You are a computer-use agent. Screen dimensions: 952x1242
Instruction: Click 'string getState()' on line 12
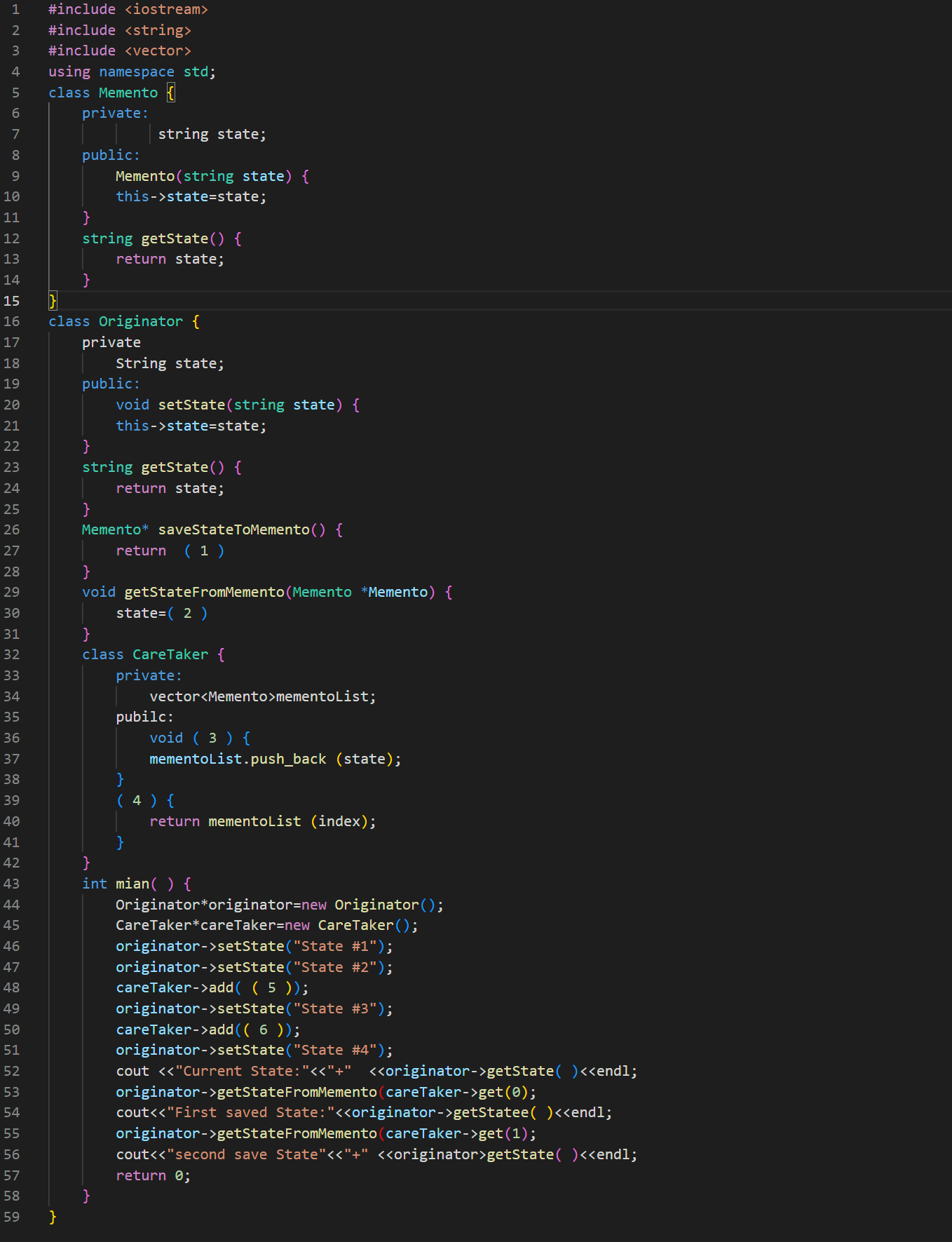(154, 239)
